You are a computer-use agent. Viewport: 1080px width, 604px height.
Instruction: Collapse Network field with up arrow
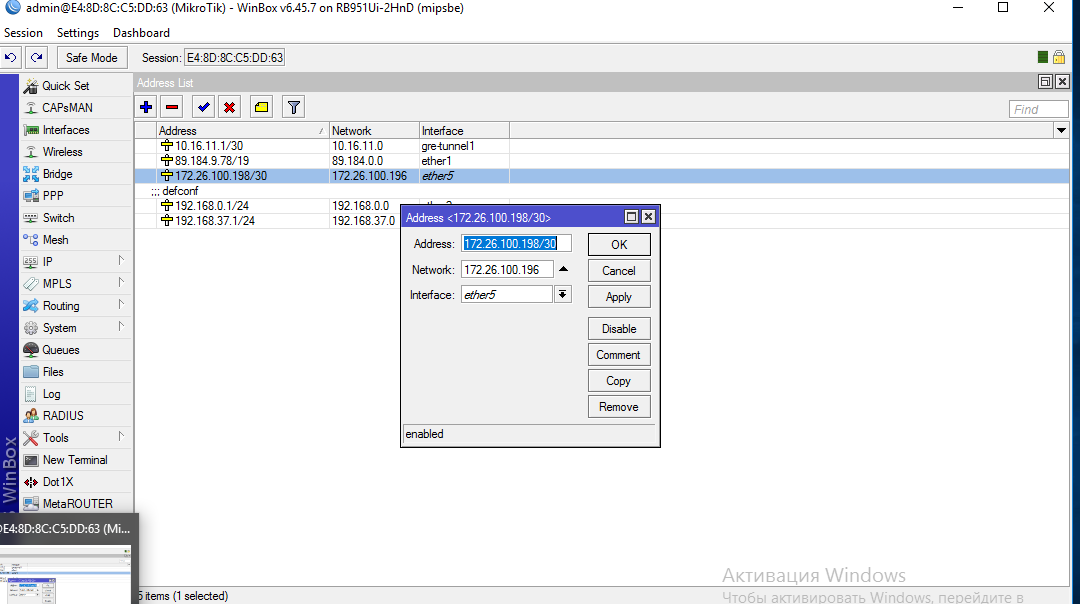pyautogui.click(x=563, y=269)
